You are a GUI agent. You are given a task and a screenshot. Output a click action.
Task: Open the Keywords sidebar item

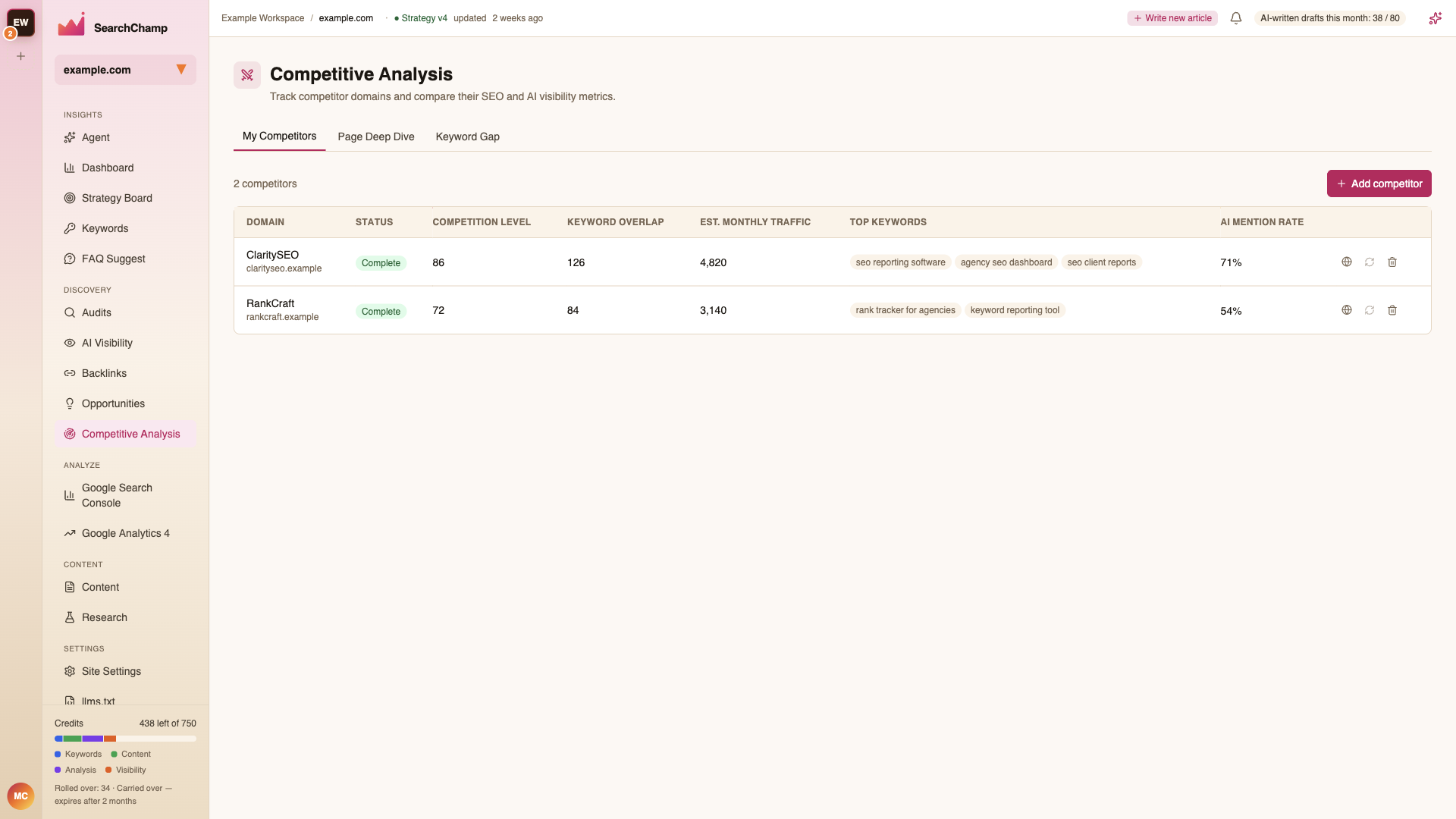coord(125,228)
